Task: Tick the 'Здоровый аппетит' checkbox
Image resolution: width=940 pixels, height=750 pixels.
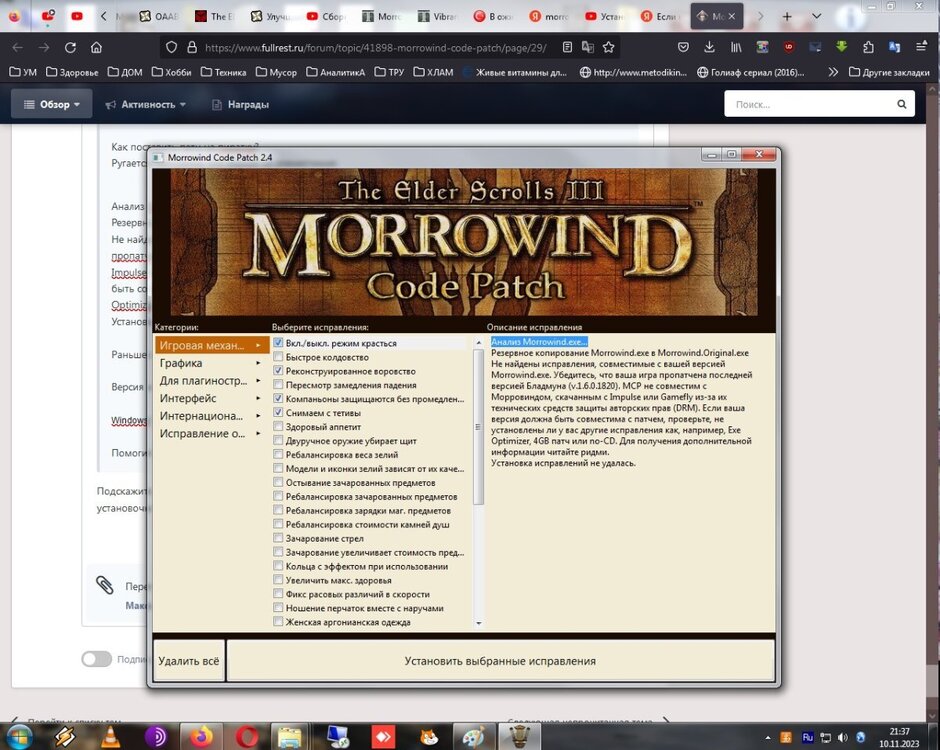Action: tap(278, 427)
